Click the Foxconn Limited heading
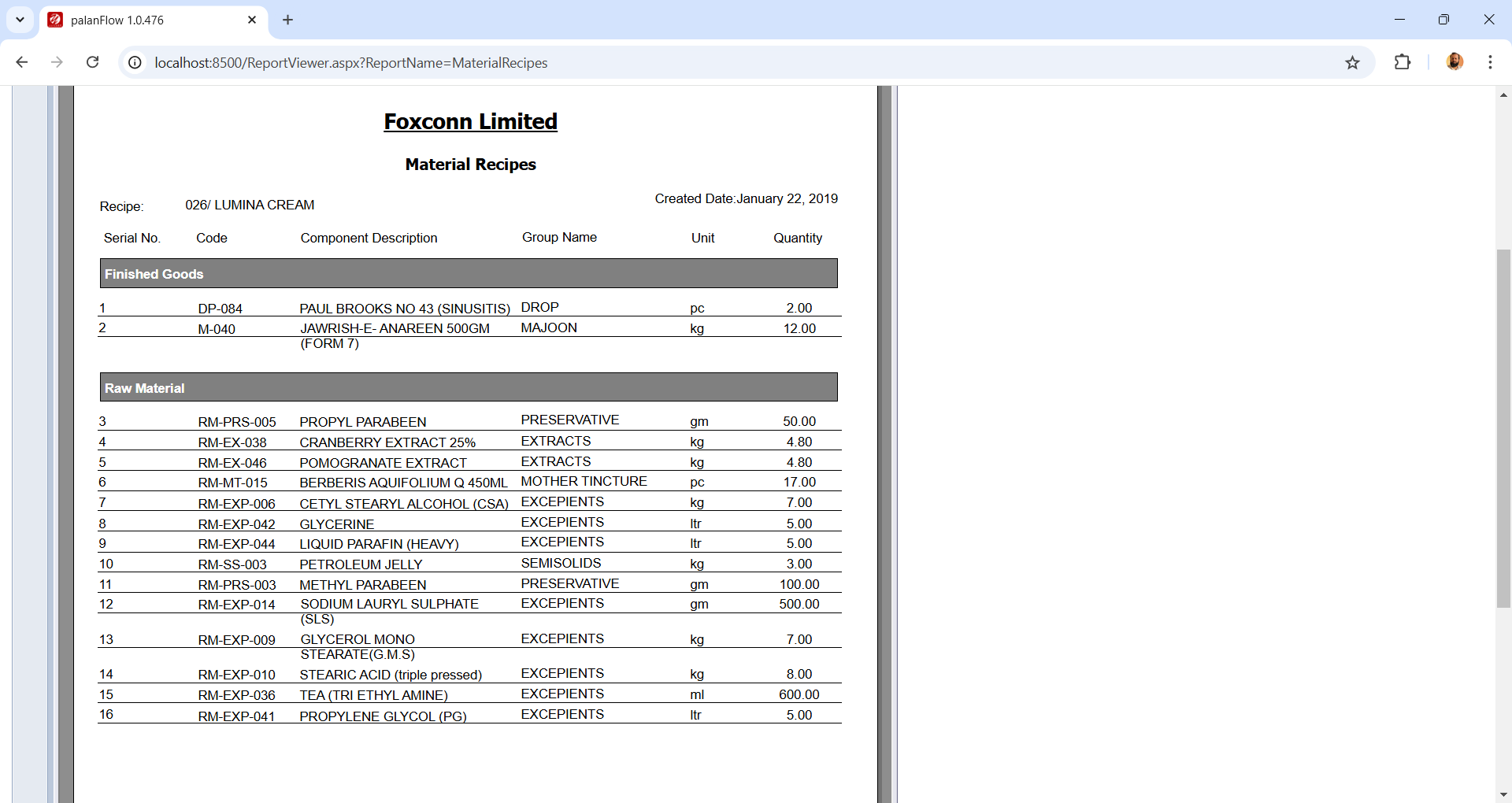This screenshot has height=803, width=1512. (470, 121)
